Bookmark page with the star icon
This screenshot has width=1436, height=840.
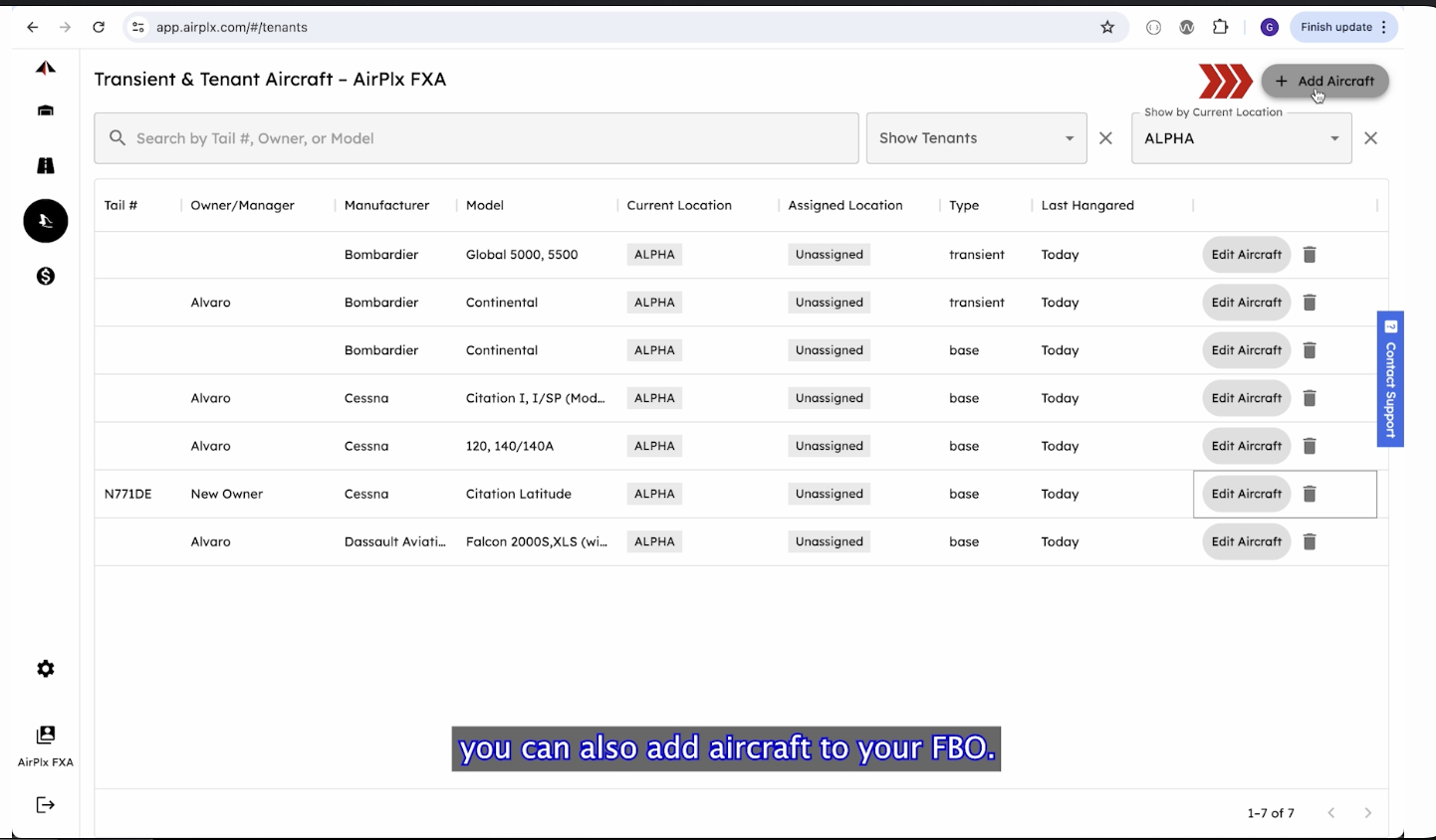pyautogui.click(x=1107, y=28)
